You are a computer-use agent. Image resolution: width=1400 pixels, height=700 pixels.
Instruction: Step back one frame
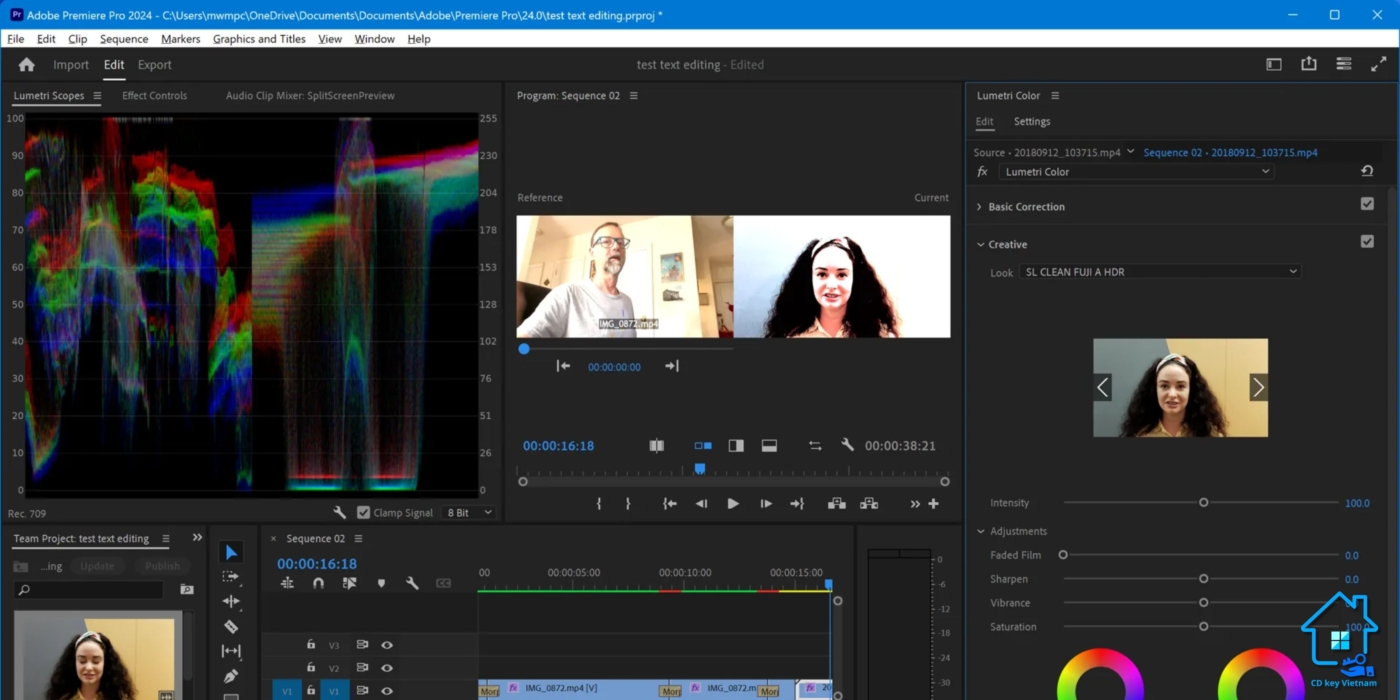click(x=701, y=504)
